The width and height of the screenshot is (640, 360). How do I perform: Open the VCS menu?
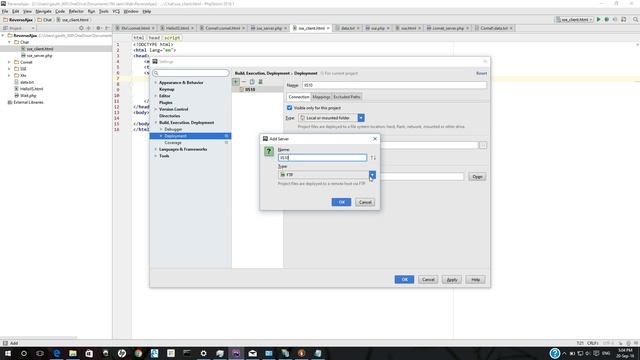pos(116,11)
